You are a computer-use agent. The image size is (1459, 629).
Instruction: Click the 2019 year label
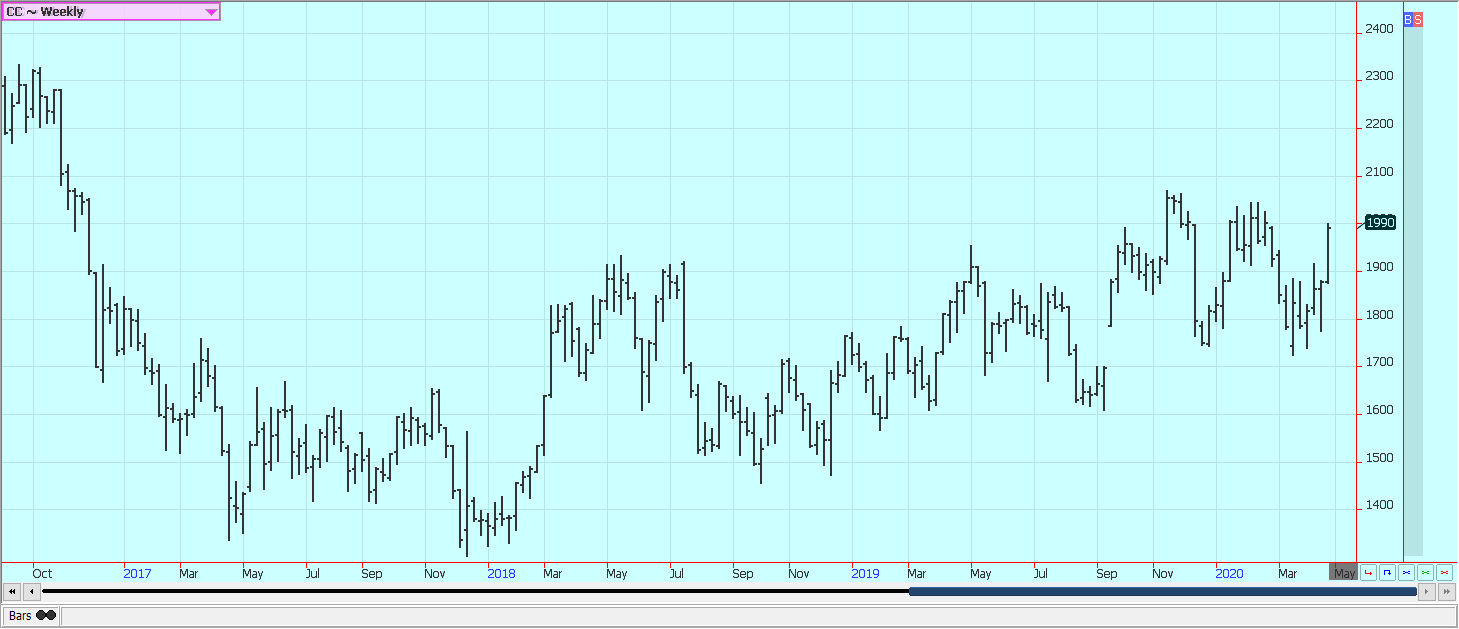pyautogui.click(x=865, y=573)
